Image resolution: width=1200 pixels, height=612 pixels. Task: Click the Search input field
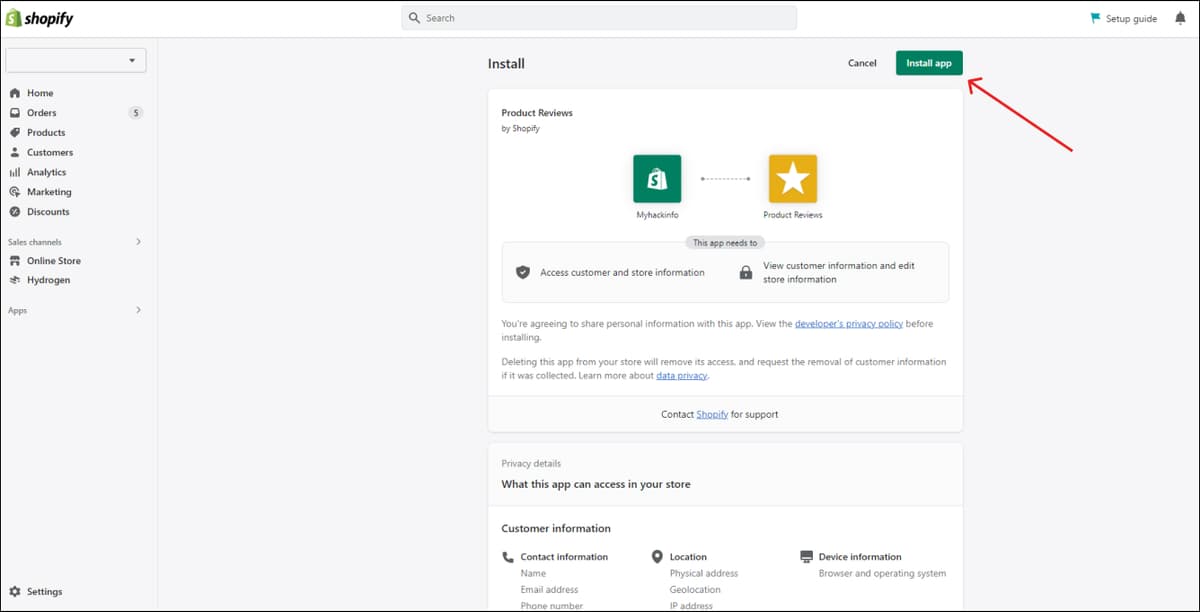coord(599,18)
